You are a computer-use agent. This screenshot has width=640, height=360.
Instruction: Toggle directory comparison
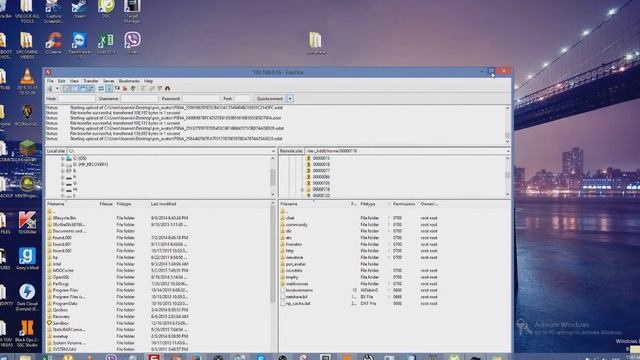[151, 88]
